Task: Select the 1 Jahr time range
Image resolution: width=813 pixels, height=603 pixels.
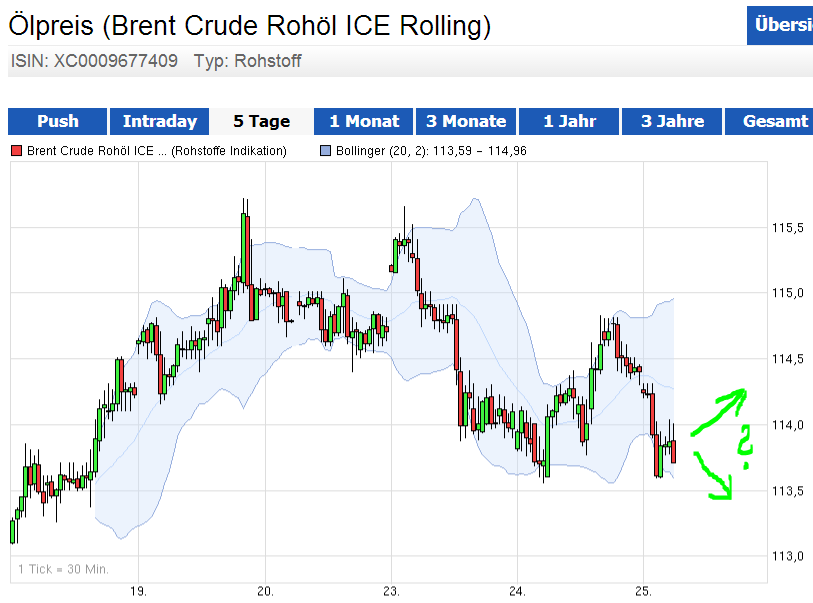Action: tap(568, 121)
